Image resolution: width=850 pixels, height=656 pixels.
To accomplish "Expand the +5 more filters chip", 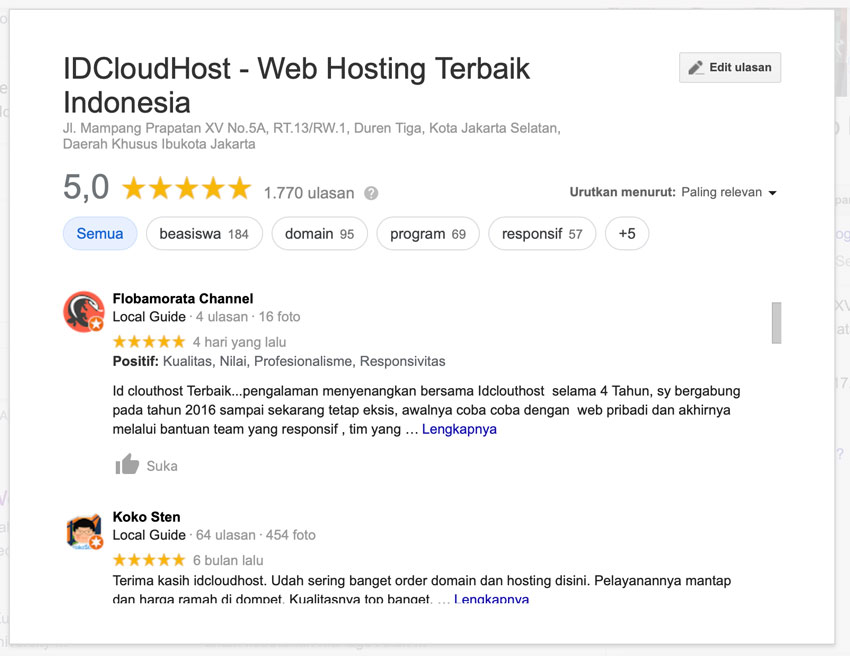I will point(627,234).
